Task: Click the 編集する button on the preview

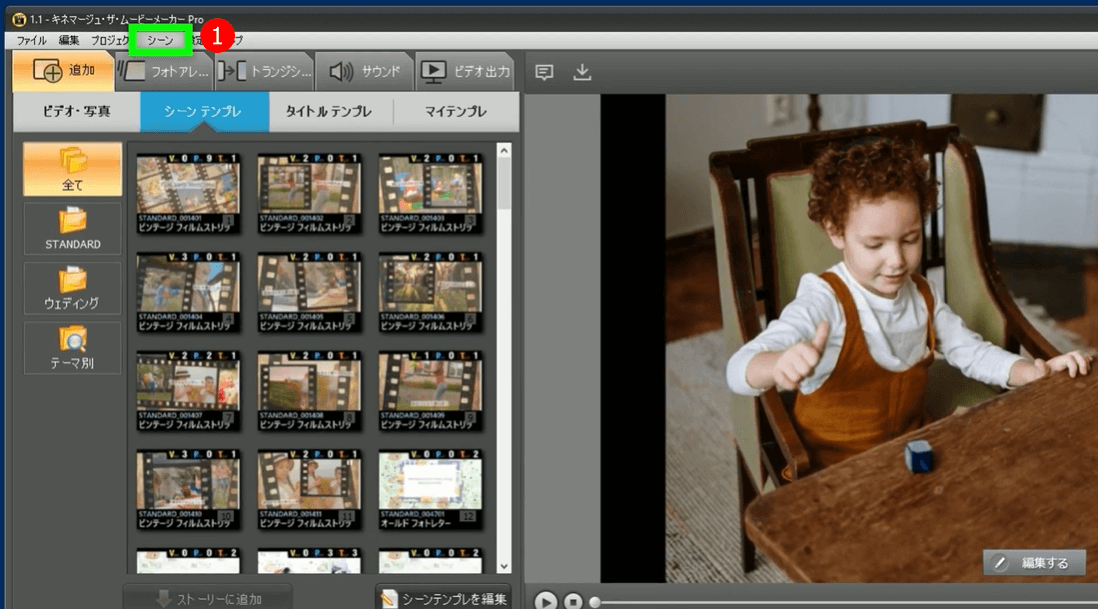Action: (1034, 563)
